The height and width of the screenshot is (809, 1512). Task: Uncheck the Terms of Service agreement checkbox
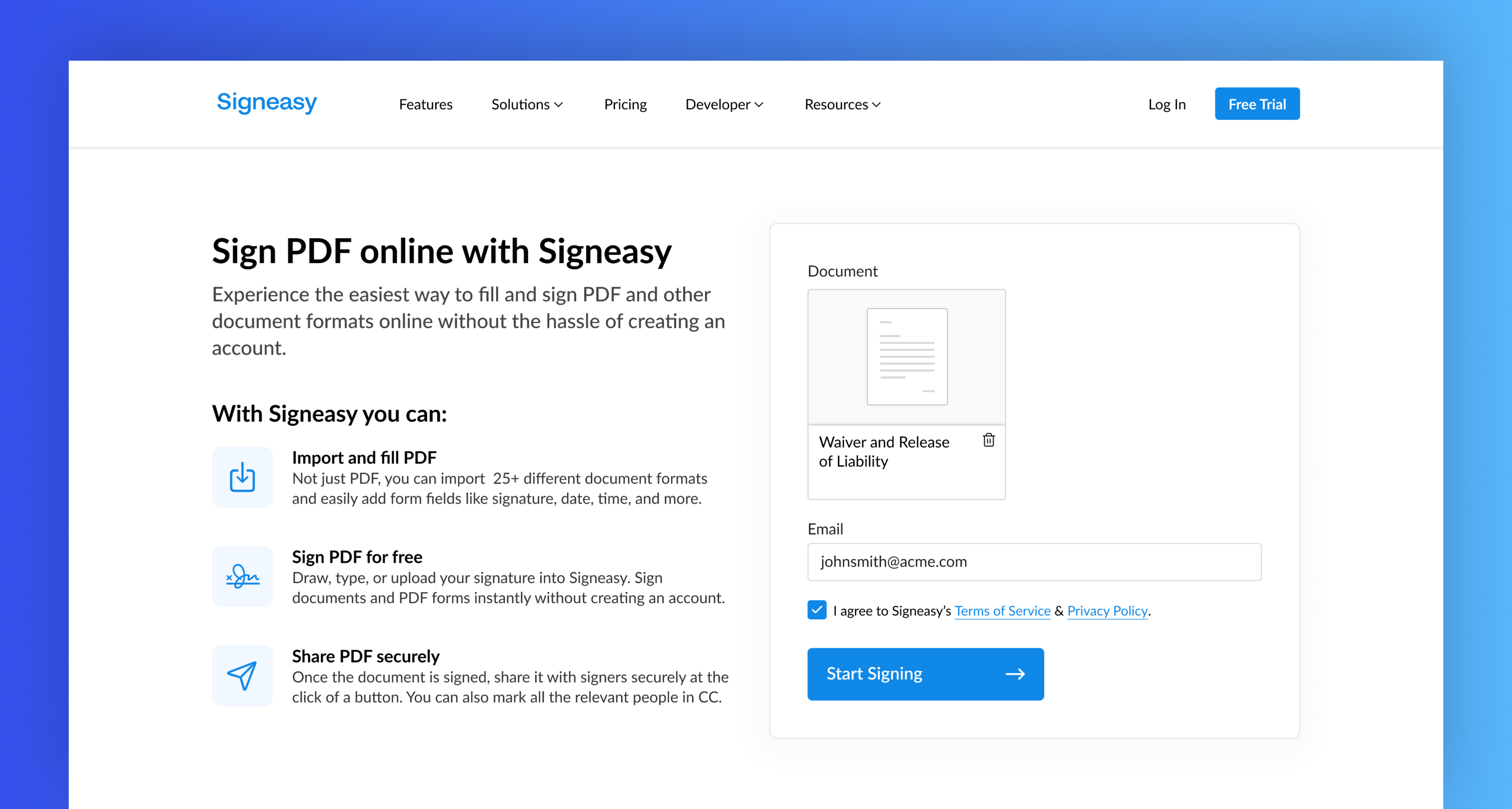(x=817, y=611)
